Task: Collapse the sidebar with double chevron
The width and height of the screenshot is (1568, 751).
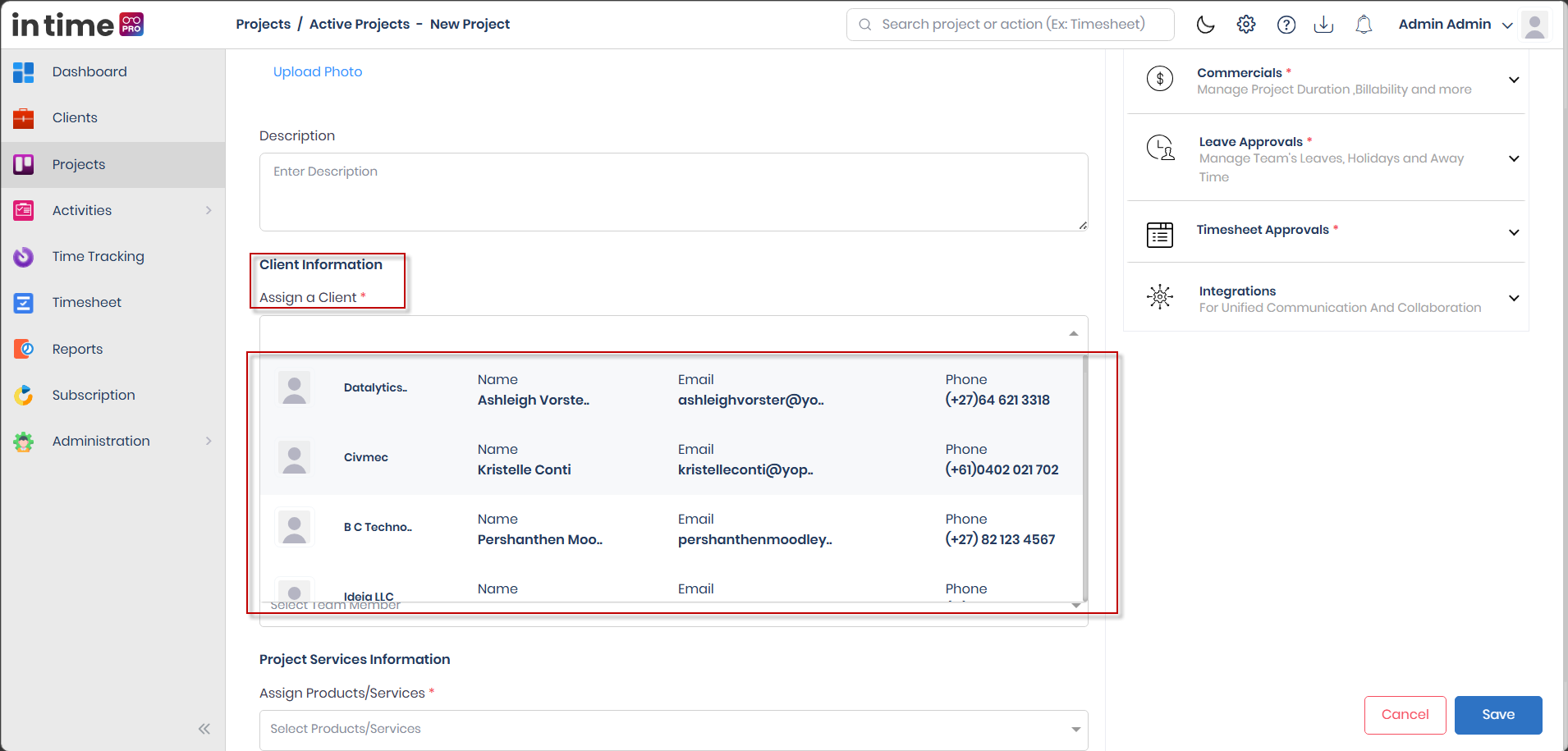Action: click(204, 729)
